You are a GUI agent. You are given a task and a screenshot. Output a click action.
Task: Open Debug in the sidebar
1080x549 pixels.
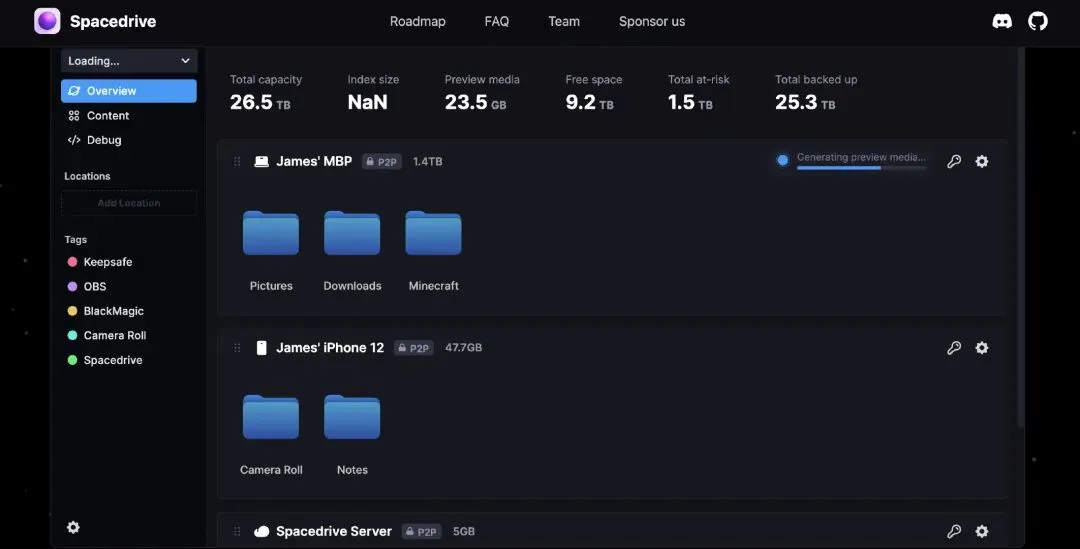point(94,140)
